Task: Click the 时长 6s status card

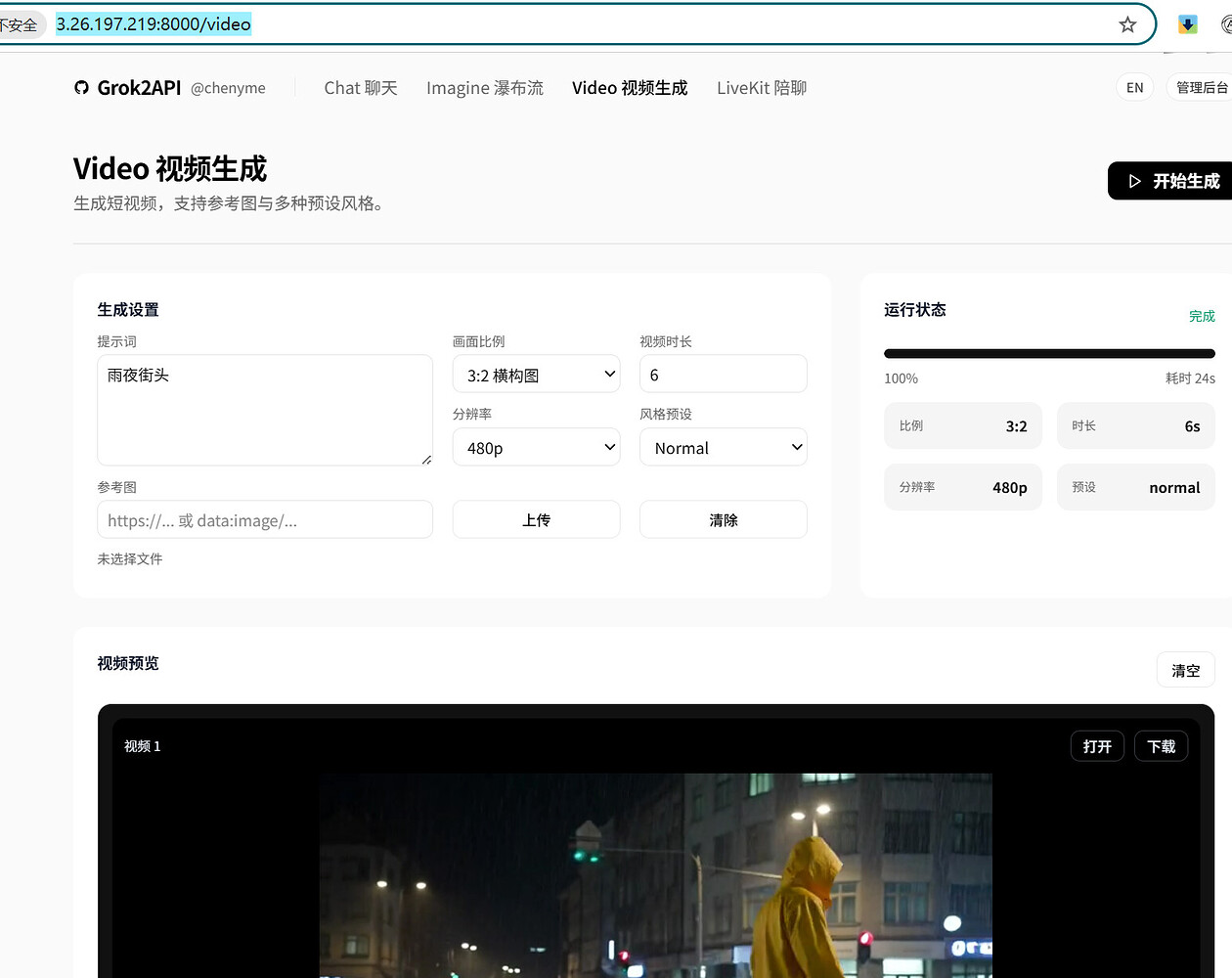Action: click(1136, 425)
